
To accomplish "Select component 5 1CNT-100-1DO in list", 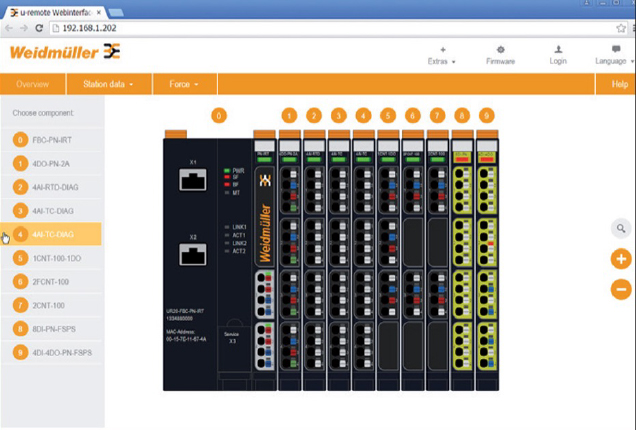I will (51, 258).
